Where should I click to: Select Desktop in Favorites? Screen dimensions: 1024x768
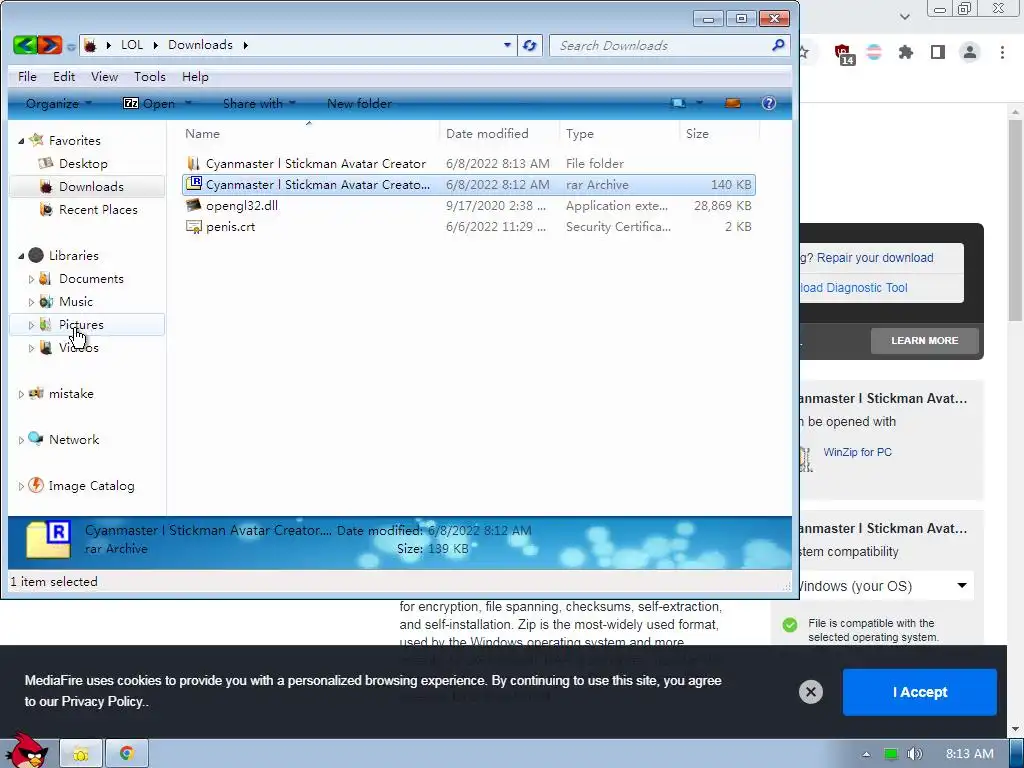point(83,163)
